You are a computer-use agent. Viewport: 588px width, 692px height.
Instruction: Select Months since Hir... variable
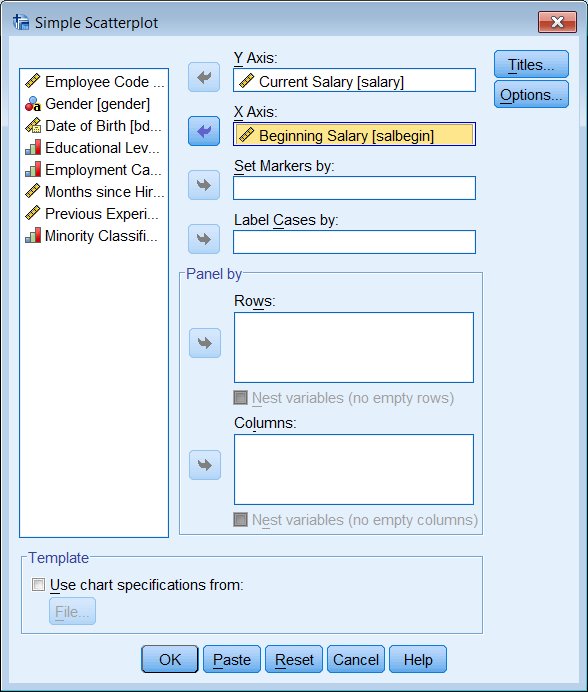click(94, 191)
